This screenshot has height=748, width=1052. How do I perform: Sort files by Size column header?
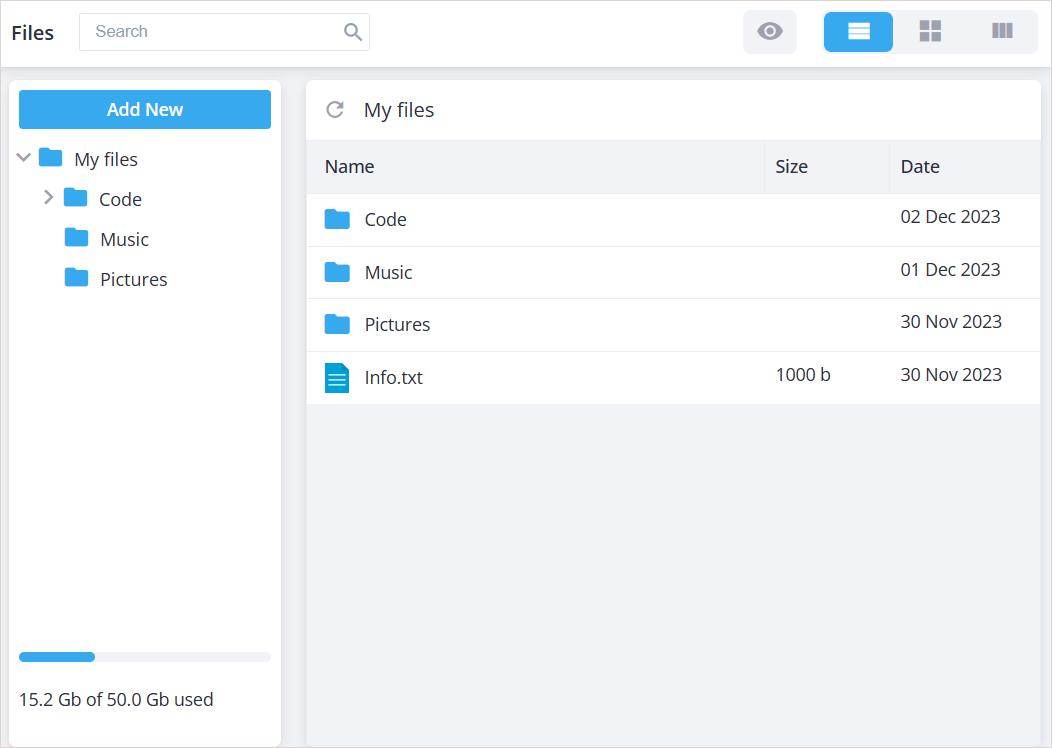click(x=791, y=167)
